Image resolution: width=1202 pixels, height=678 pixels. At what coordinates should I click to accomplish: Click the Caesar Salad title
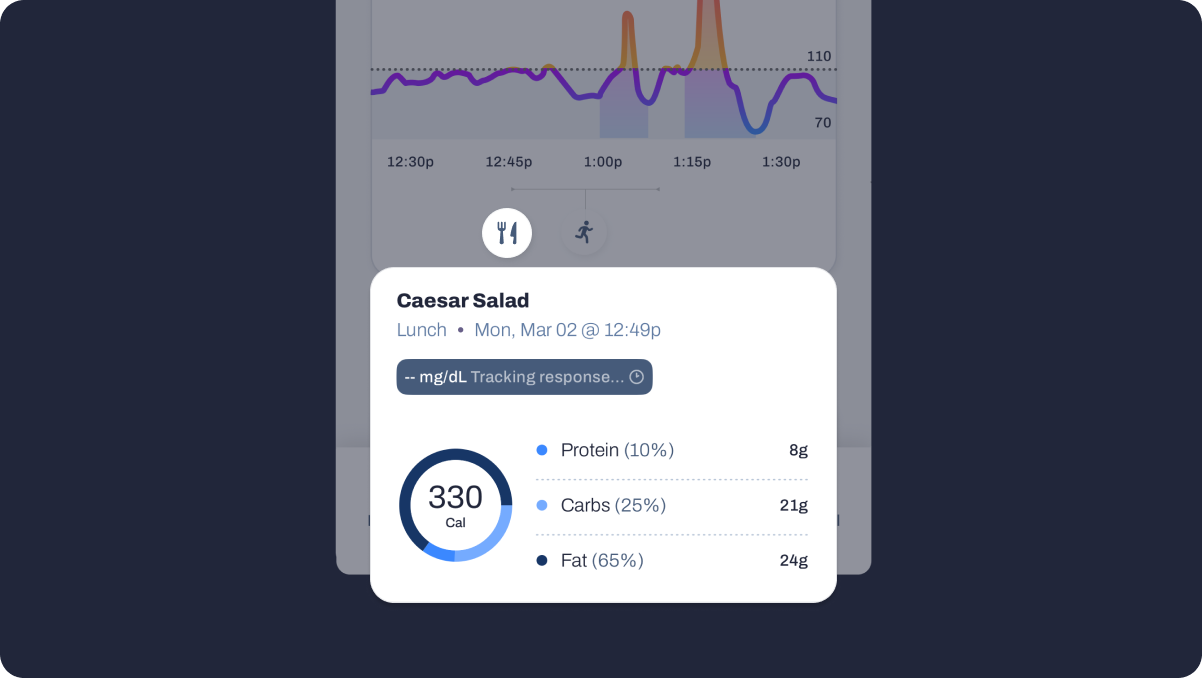pyautogui.click(x=463, y=300)
